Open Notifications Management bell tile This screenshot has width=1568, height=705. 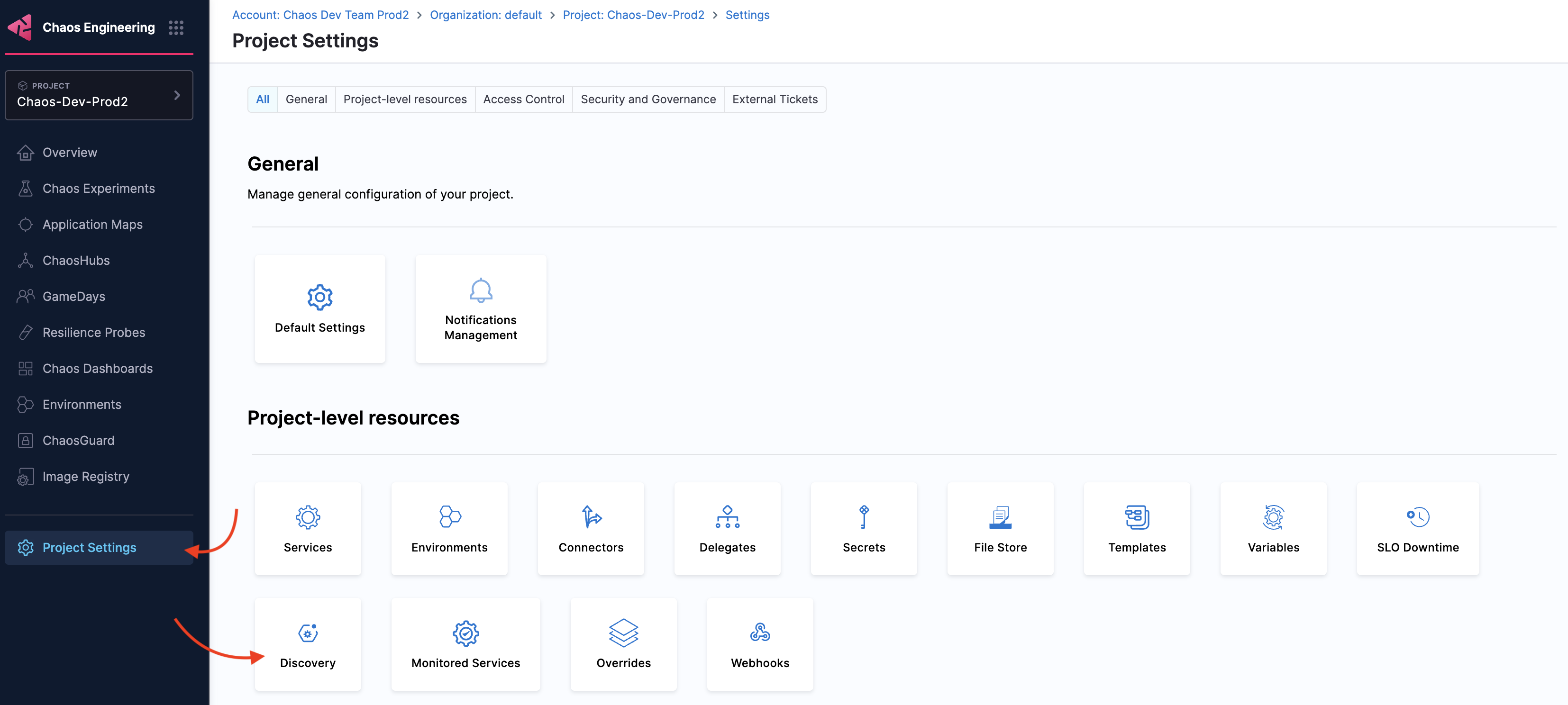[x=480, y=308]
